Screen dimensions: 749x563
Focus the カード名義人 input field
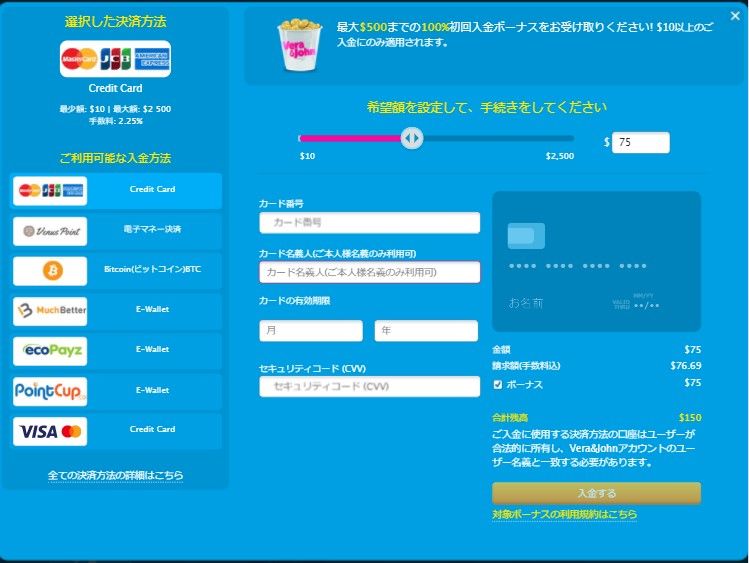coord(369,272)
